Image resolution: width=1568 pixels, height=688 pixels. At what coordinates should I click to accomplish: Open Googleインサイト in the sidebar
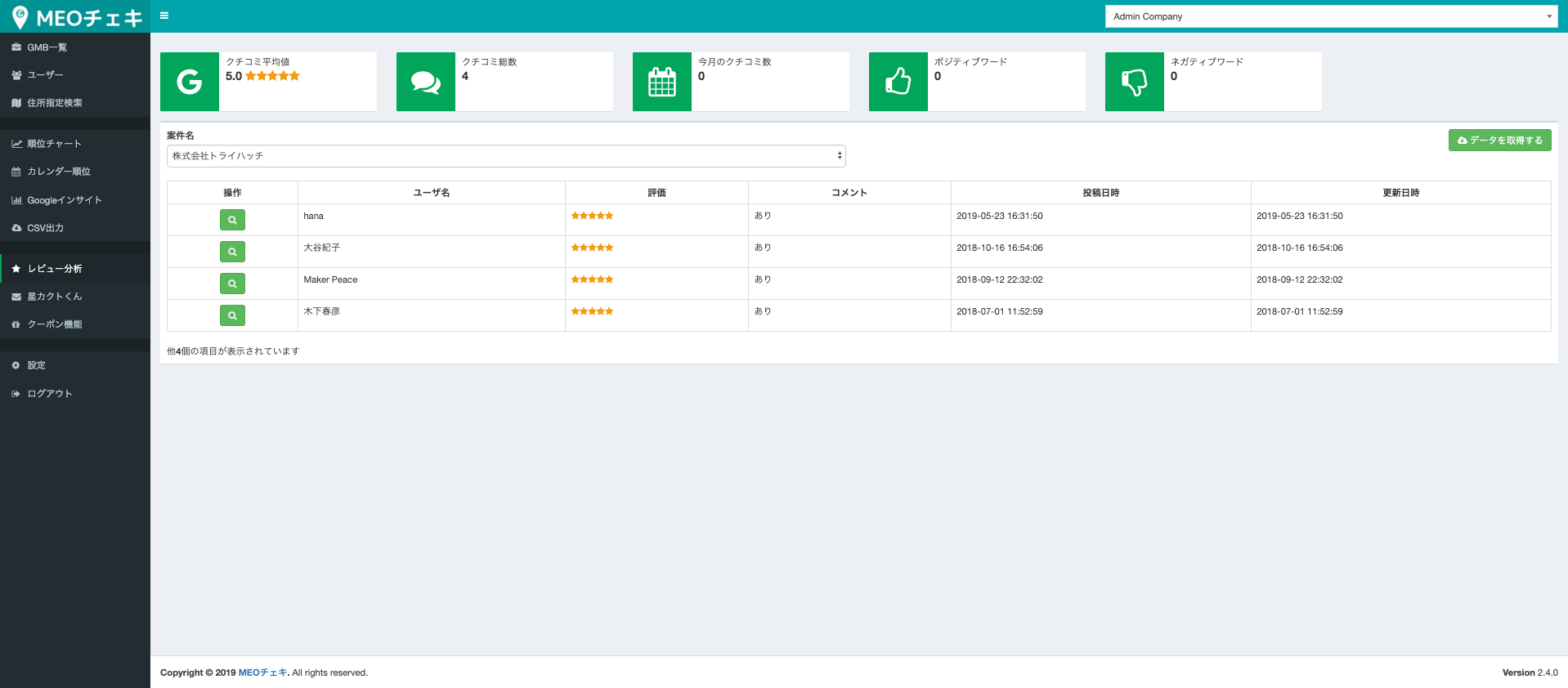point(75,200)
